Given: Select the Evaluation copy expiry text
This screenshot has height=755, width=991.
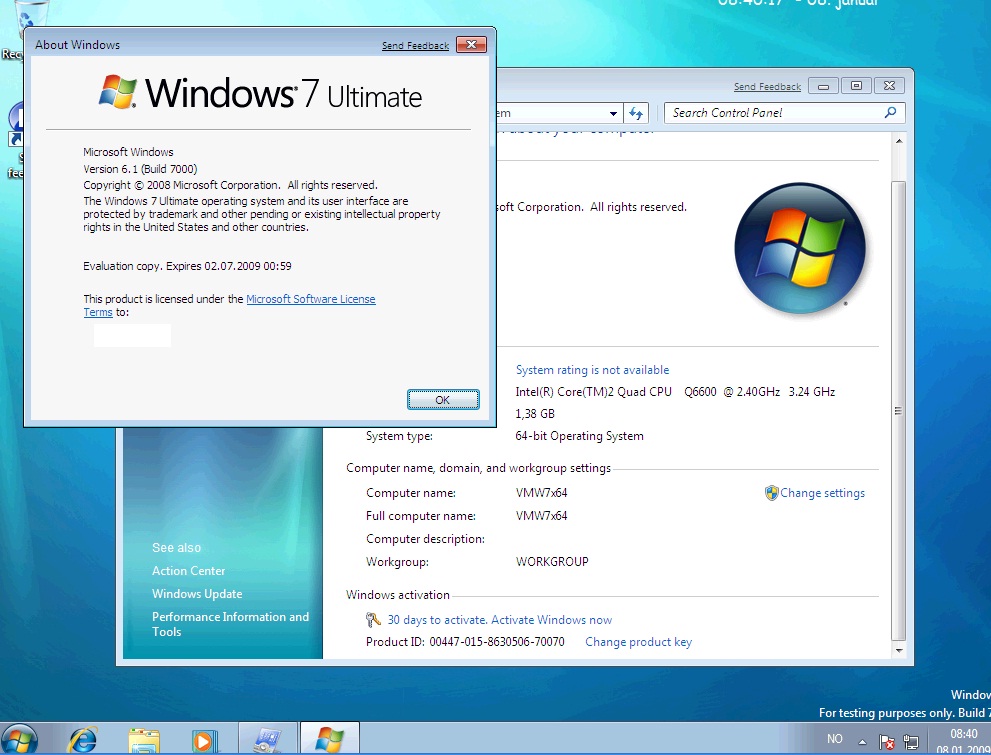Looking at the screenshot, I should click(187, 266).
